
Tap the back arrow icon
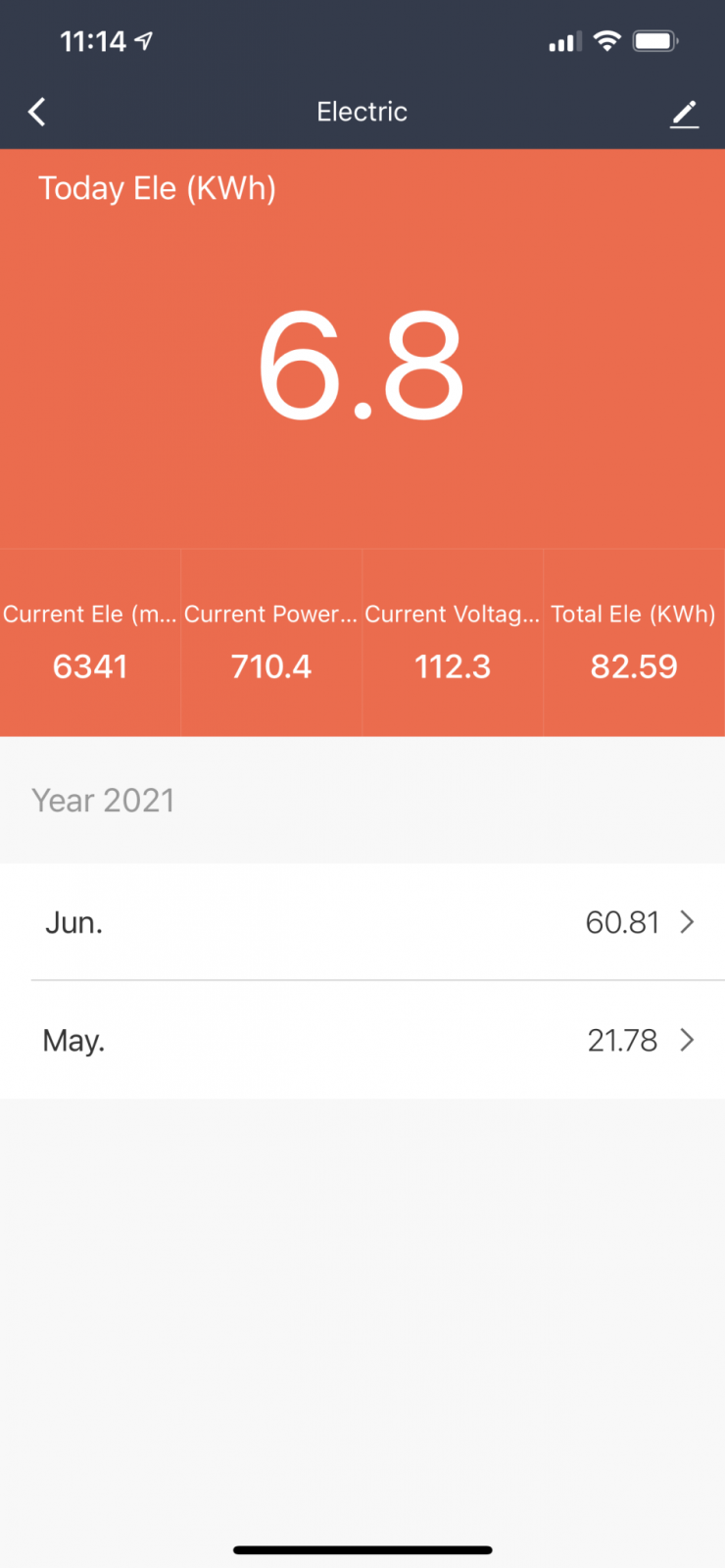[x=37, y=112]
